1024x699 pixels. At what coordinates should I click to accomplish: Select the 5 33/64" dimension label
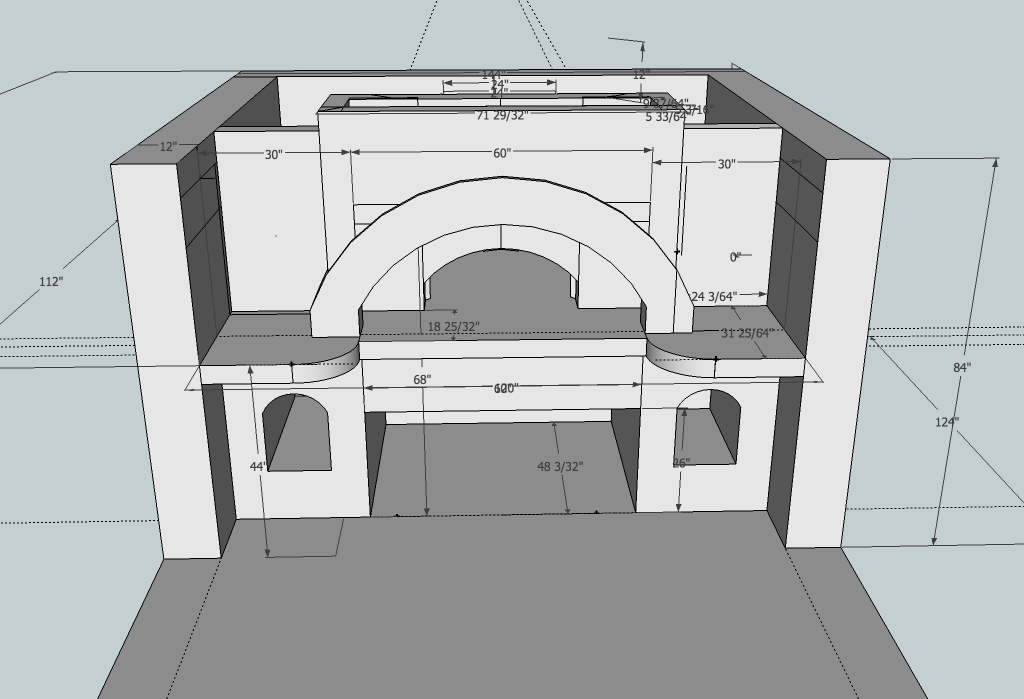[x=665, y=118]
